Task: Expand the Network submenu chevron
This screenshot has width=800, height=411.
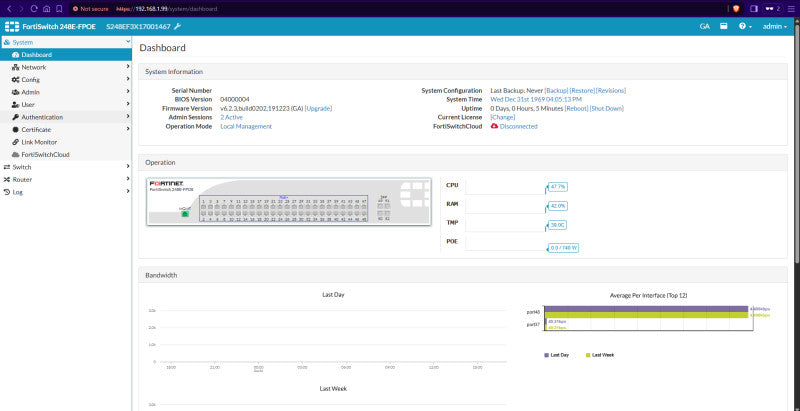Action: click(x=128, y=67)
